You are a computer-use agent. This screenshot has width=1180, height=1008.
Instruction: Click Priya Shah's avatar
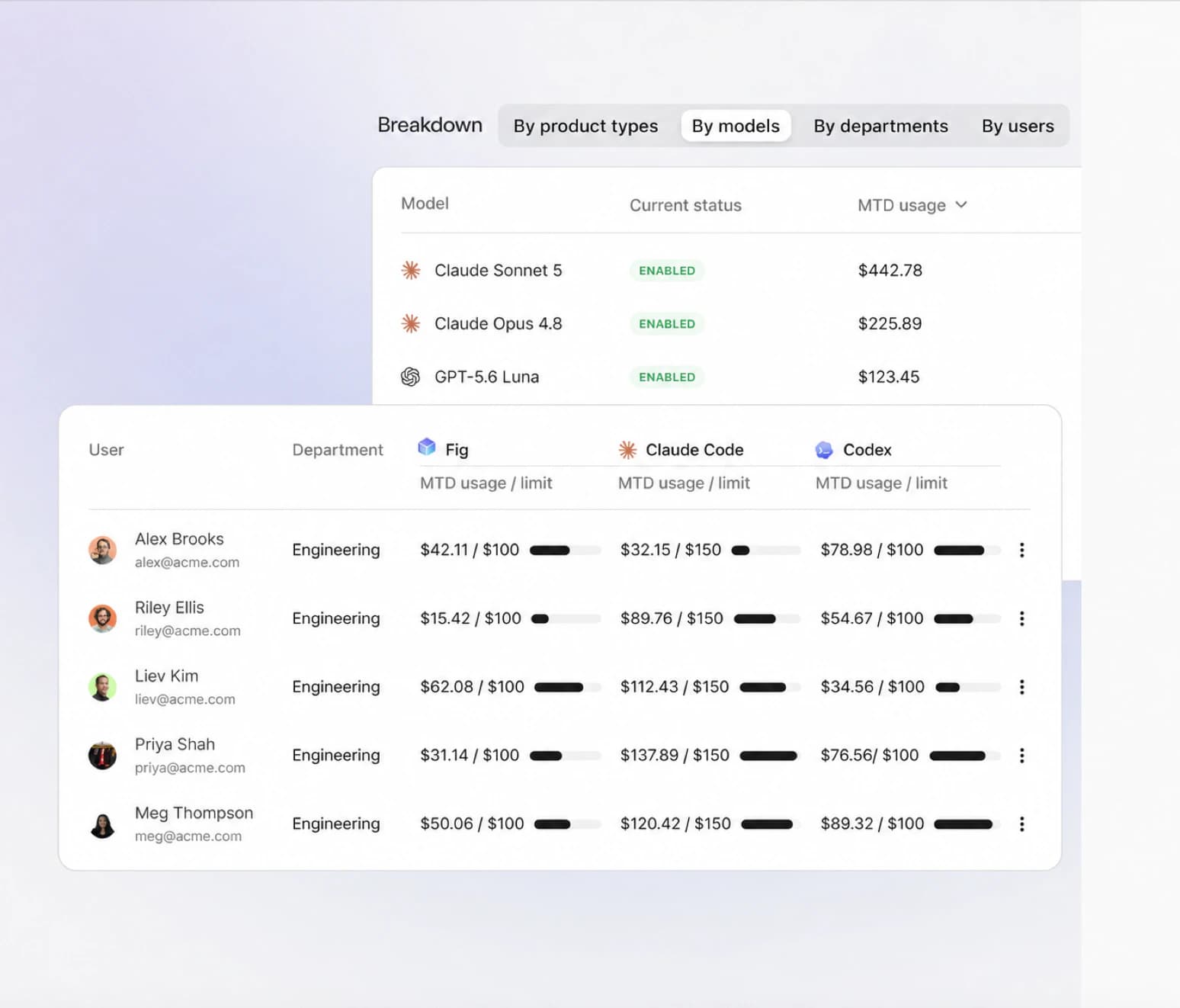click(x=102, y=756)
